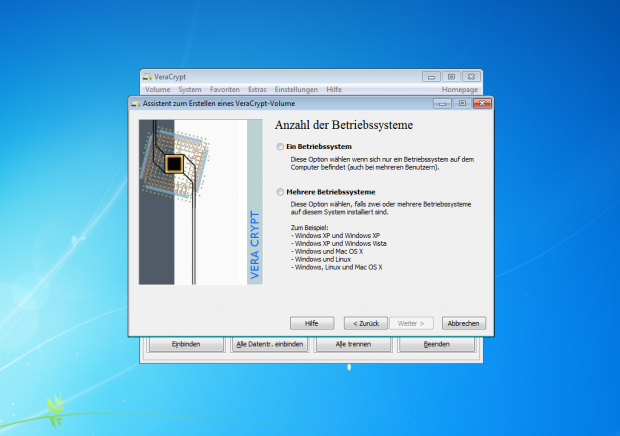Select the "Ein Betriebssystem" radio option
The image size is (620, 436).
pyautogui.click(x=280, y=147)
